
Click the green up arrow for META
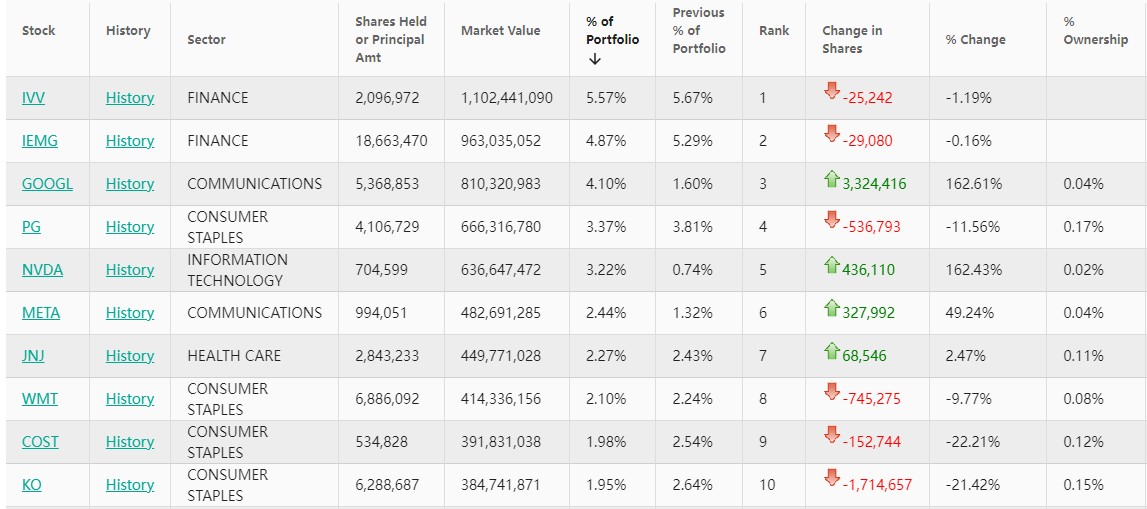pyautogui.click(x=831, y=309)
